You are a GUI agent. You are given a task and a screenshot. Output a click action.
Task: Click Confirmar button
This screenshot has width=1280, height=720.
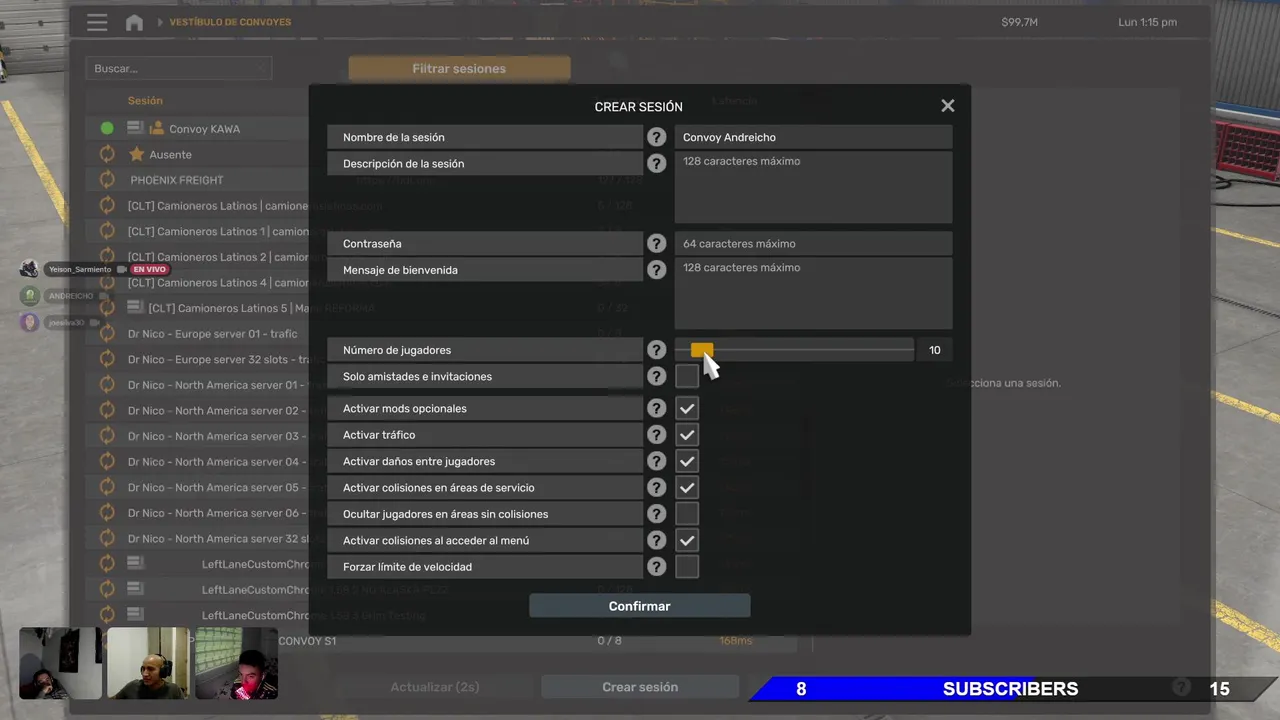[640, 606]
